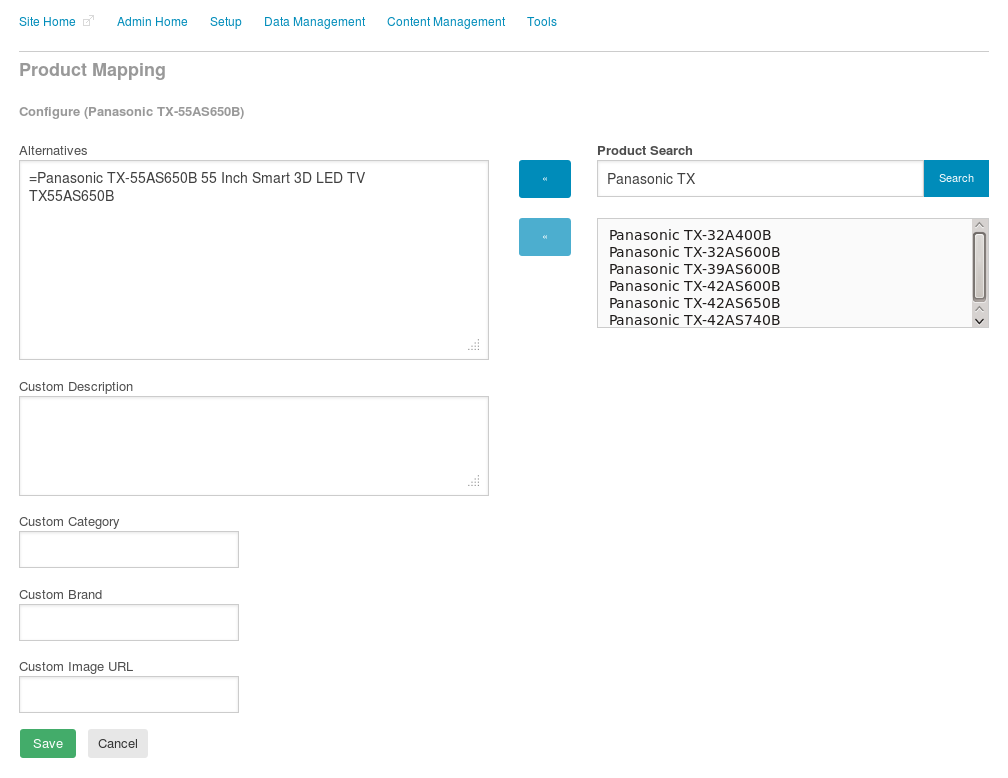Screen dimensions: 1008x778
Task: Click into the Custom Description text area
Action: coord(254,446)
